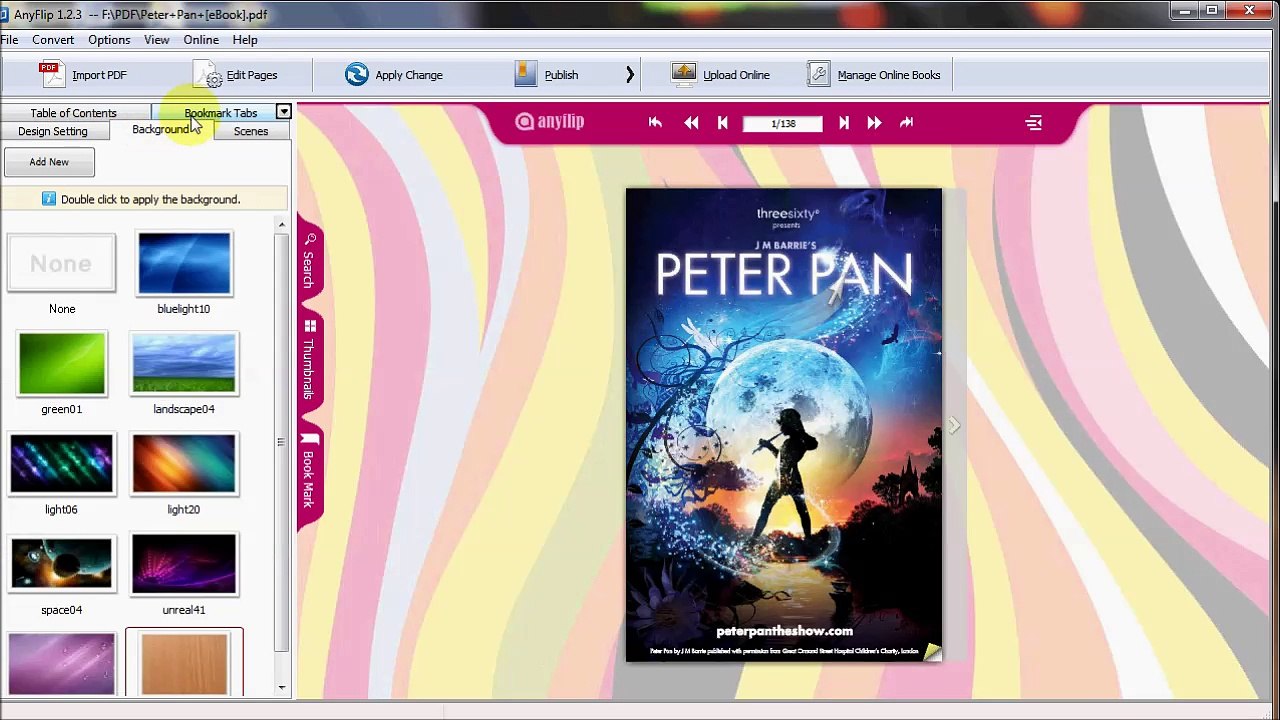Click the Apply Change button label

tap(409, 75)
